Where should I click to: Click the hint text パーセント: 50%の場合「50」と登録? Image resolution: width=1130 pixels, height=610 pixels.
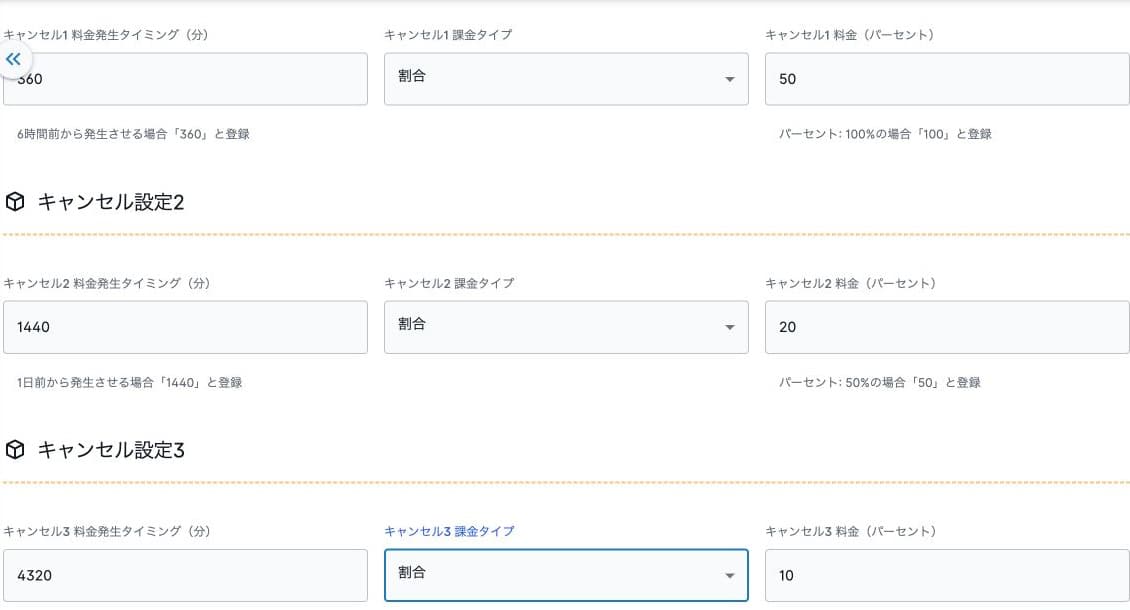click(879, 382)
